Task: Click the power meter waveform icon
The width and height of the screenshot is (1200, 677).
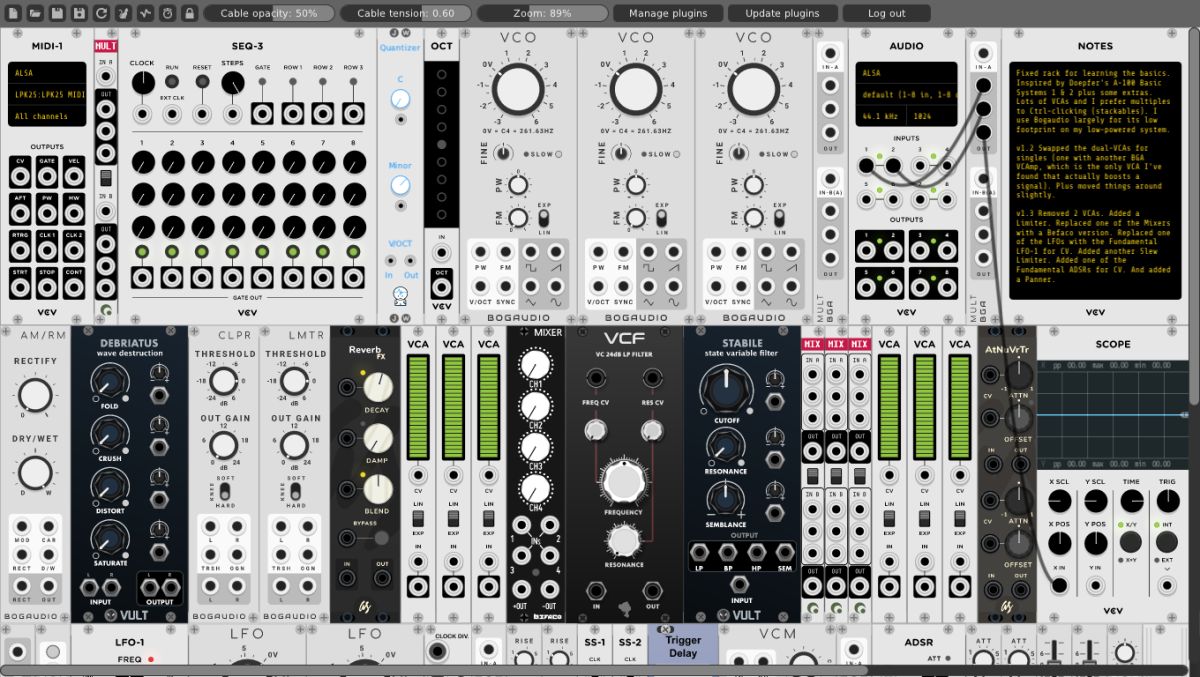Action: tap(145, 13)
